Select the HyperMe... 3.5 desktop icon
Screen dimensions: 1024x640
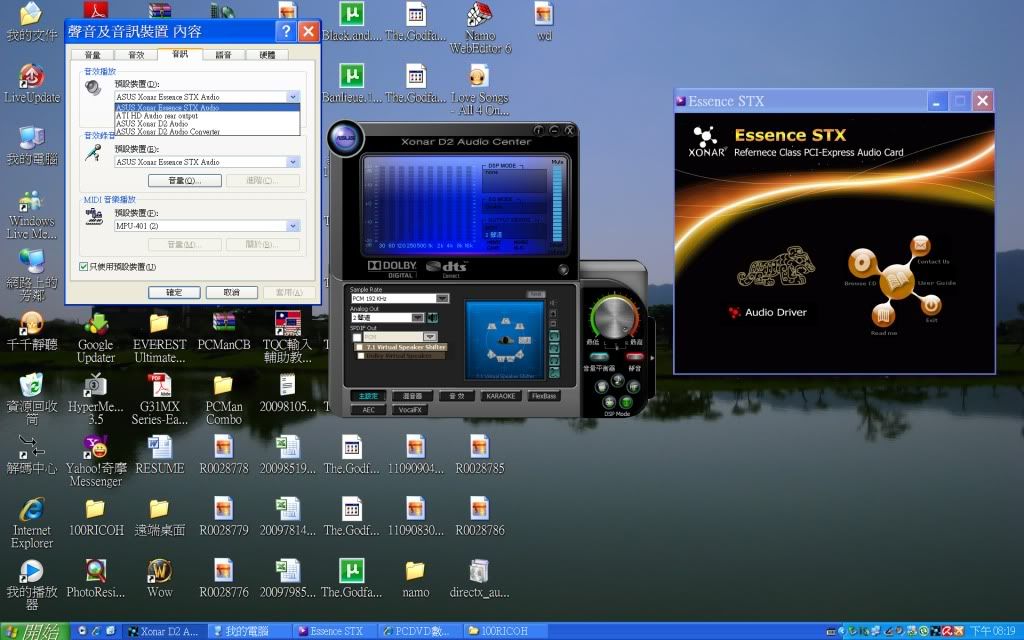coord(95,400)
